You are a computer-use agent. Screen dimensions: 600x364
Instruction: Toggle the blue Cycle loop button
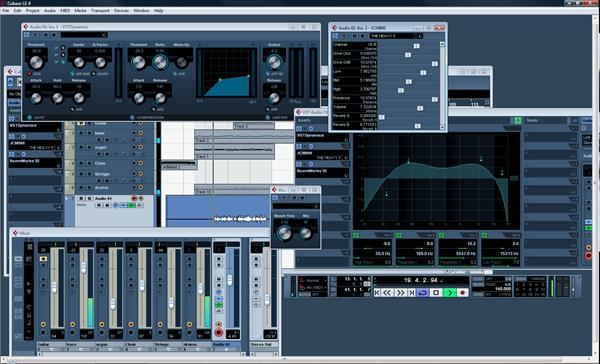(x=423, y=293)
